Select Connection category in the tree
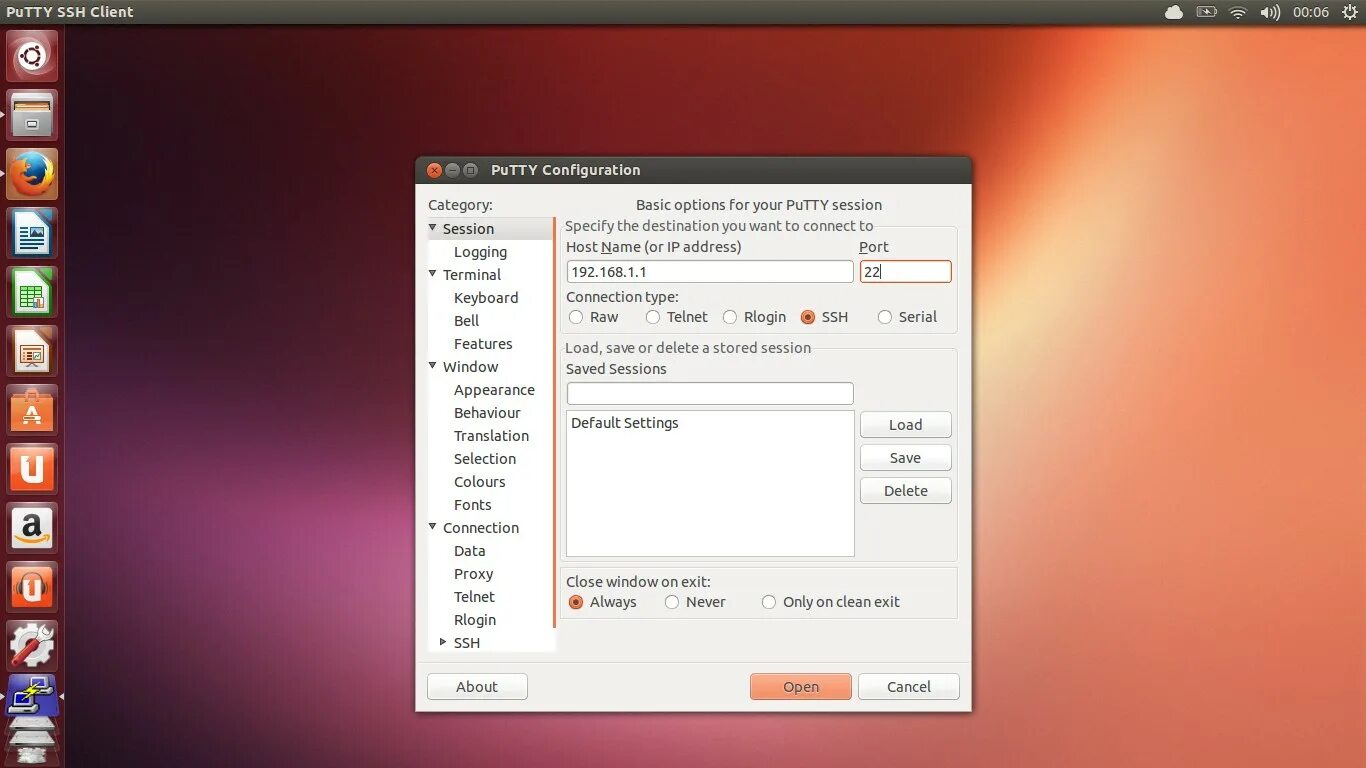This screenshot has height=768, width=1366. coord(481,528)
